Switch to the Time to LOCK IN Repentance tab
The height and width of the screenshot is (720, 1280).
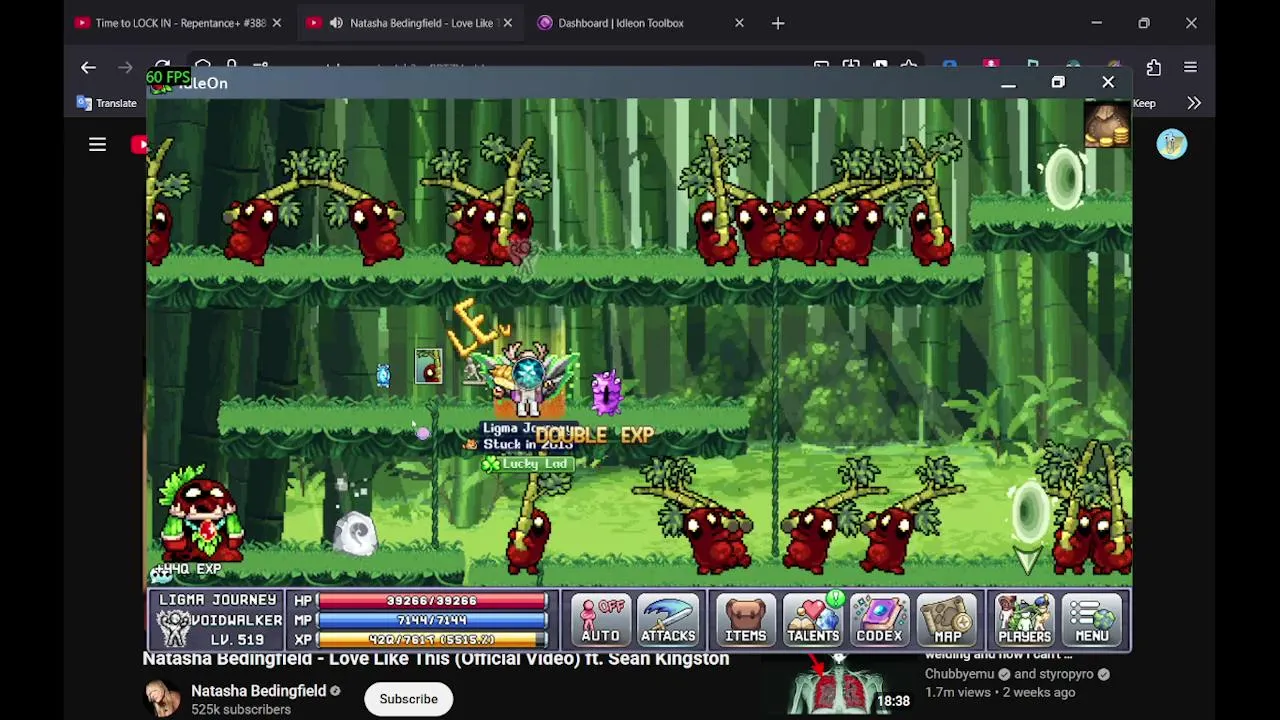click(180, 23)
